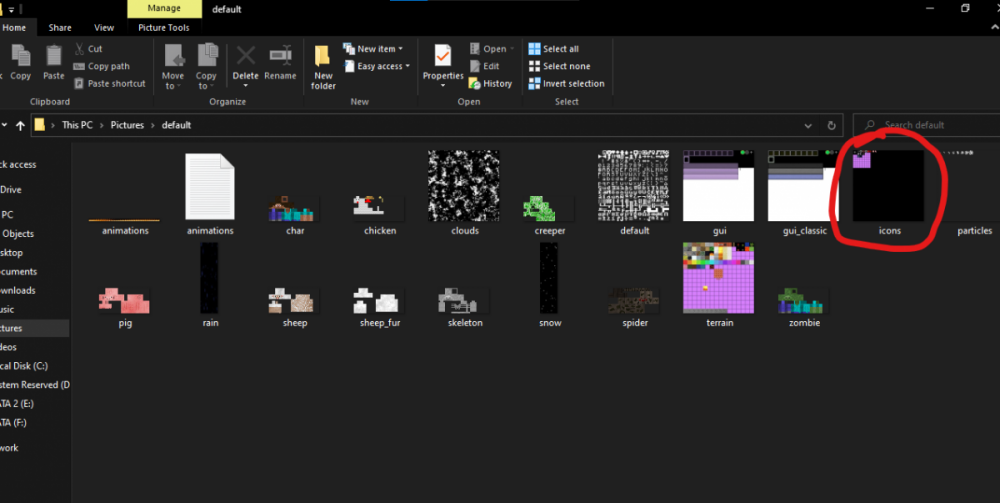Image resolution: width=1000 pixels, height=503 pixels.
Task: Open the Copy to menu
Action: coord(206,66)
